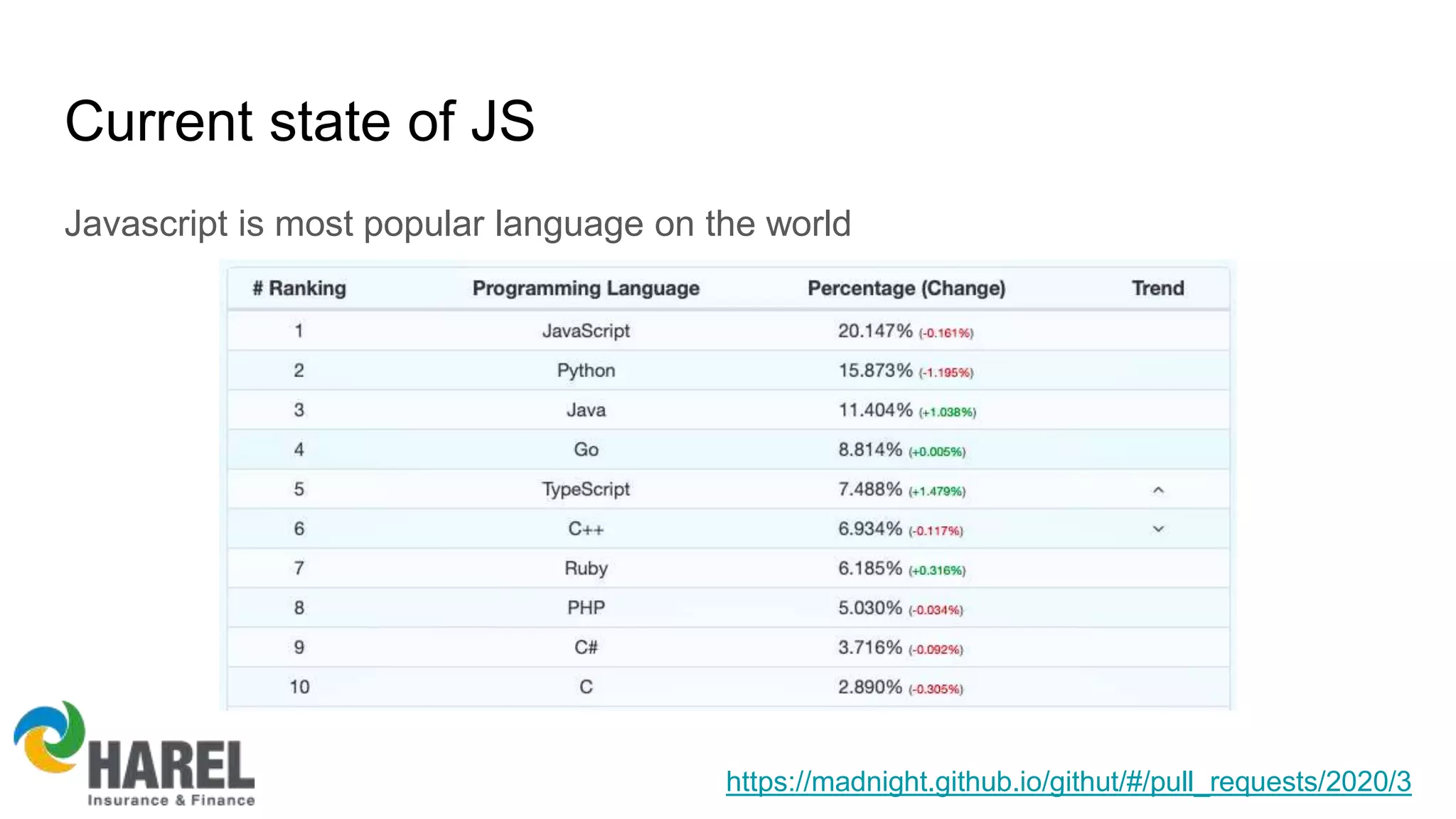The height and width of the screenshot is (819, 1456).
Task: Click the 7.488% percentage value
Action: 870,489
